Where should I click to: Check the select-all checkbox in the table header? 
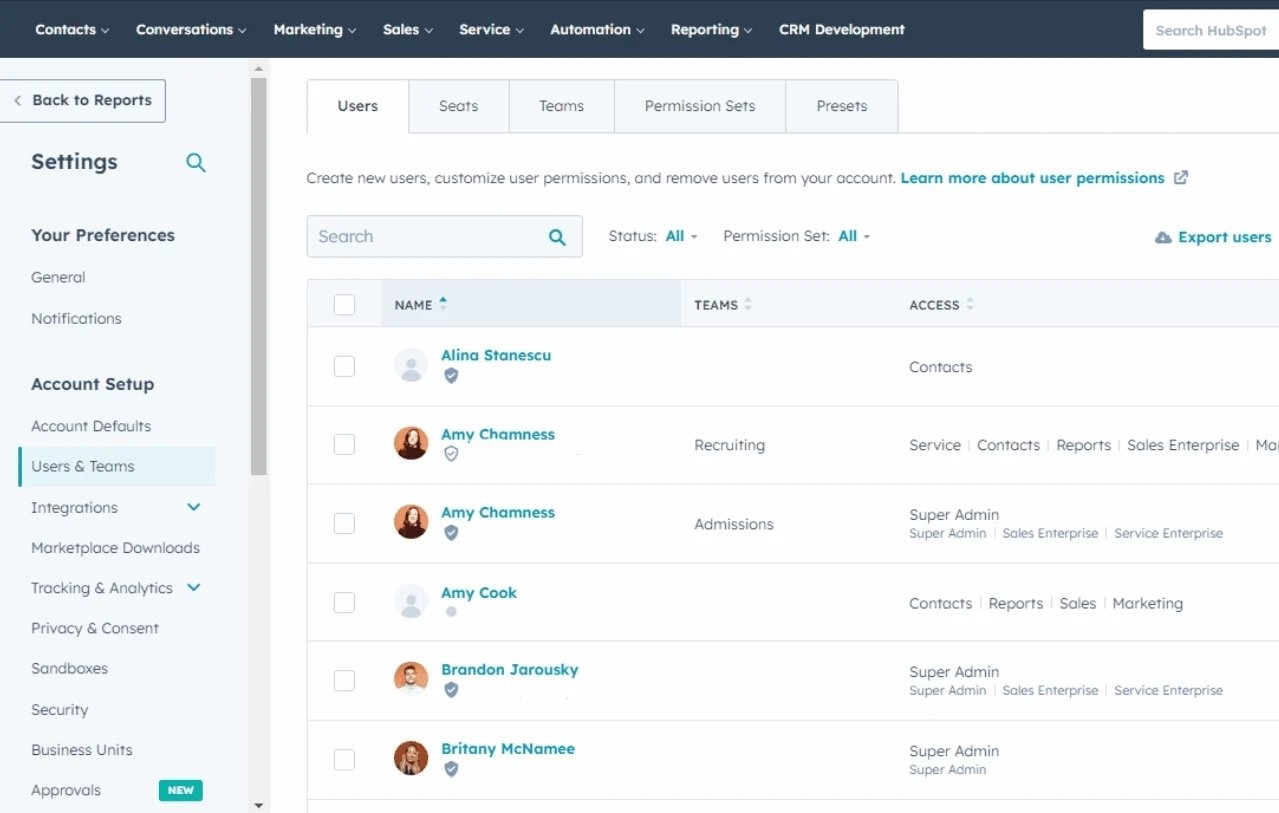tap(344, 304)
